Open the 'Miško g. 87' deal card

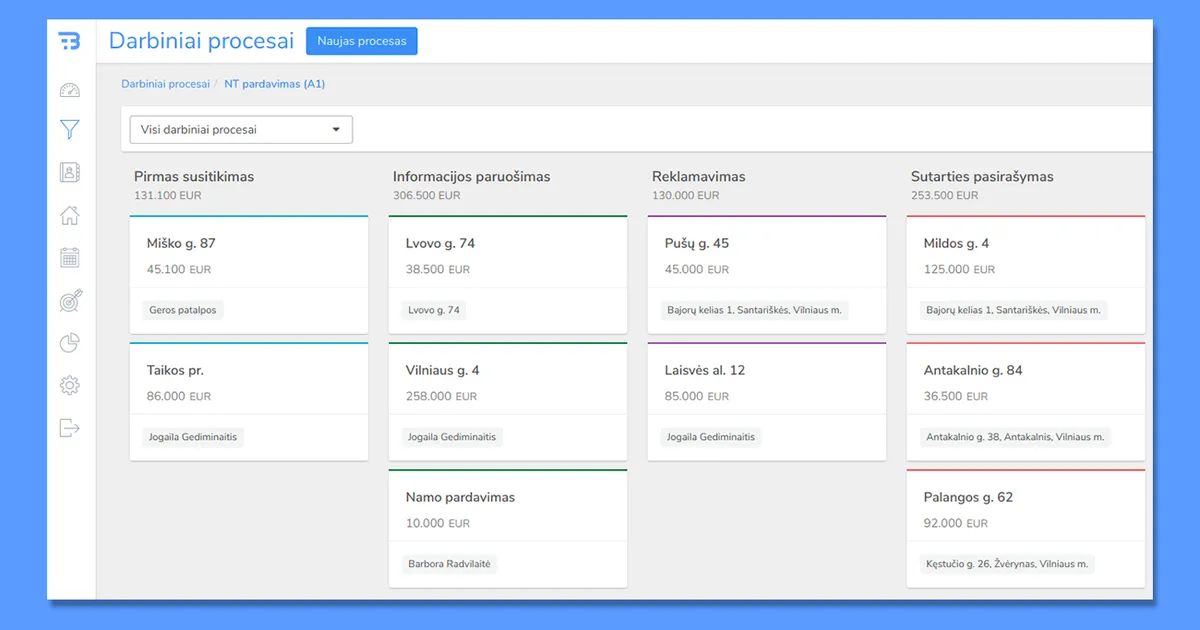tap(248, 255)
